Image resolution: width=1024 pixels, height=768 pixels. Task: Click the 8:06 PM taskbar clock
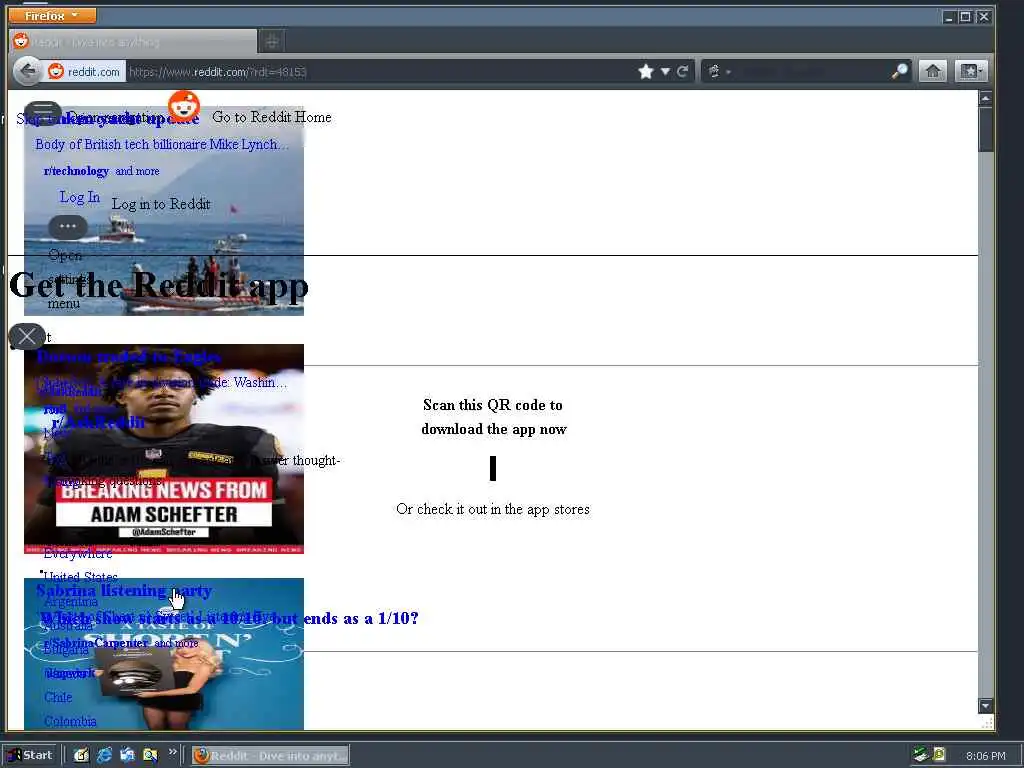click(x=985, y=756)
